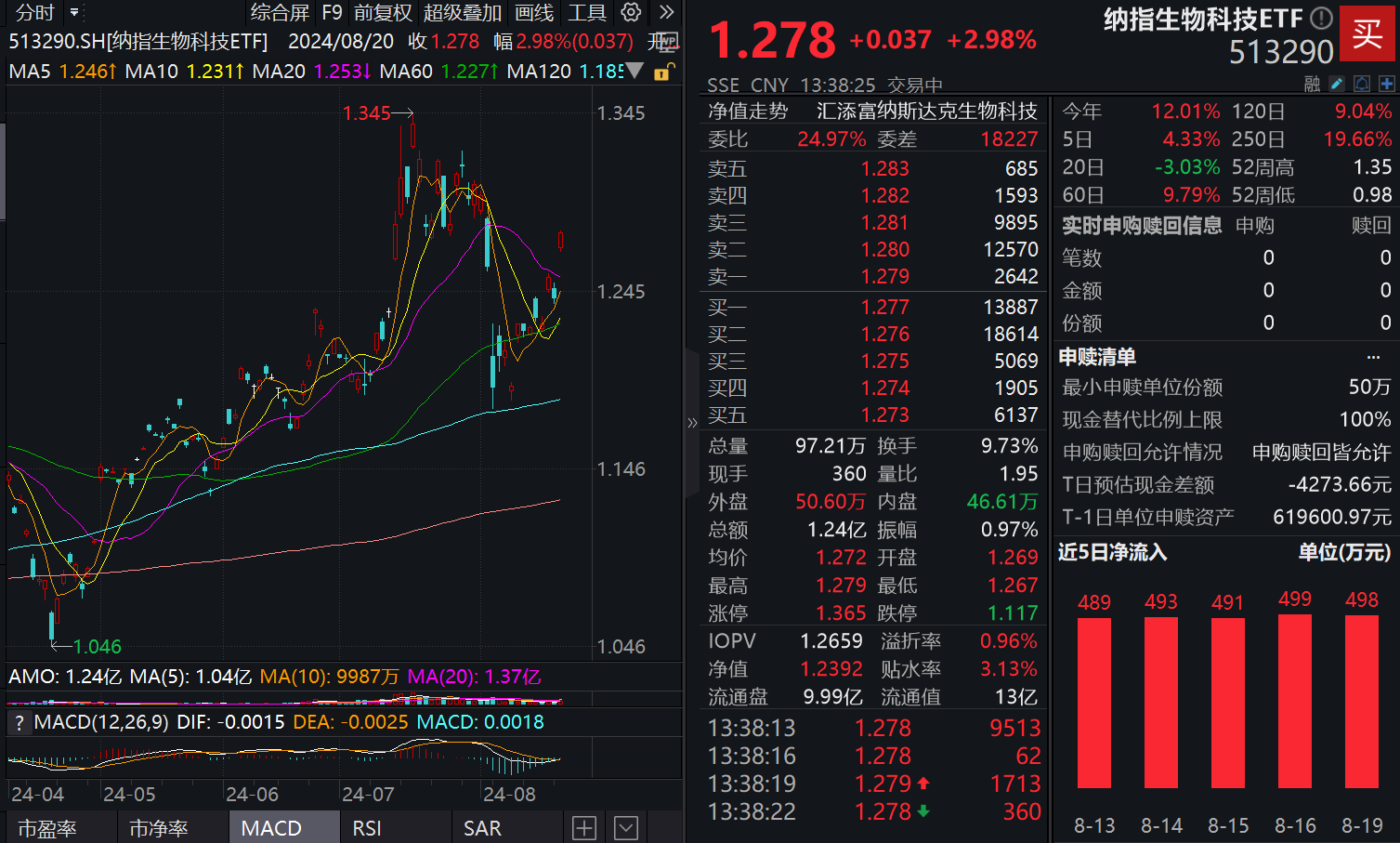Click the info icon beside 纳指生物科技ETF
Screen dimensions: 1400x843
pos(1321,18)
